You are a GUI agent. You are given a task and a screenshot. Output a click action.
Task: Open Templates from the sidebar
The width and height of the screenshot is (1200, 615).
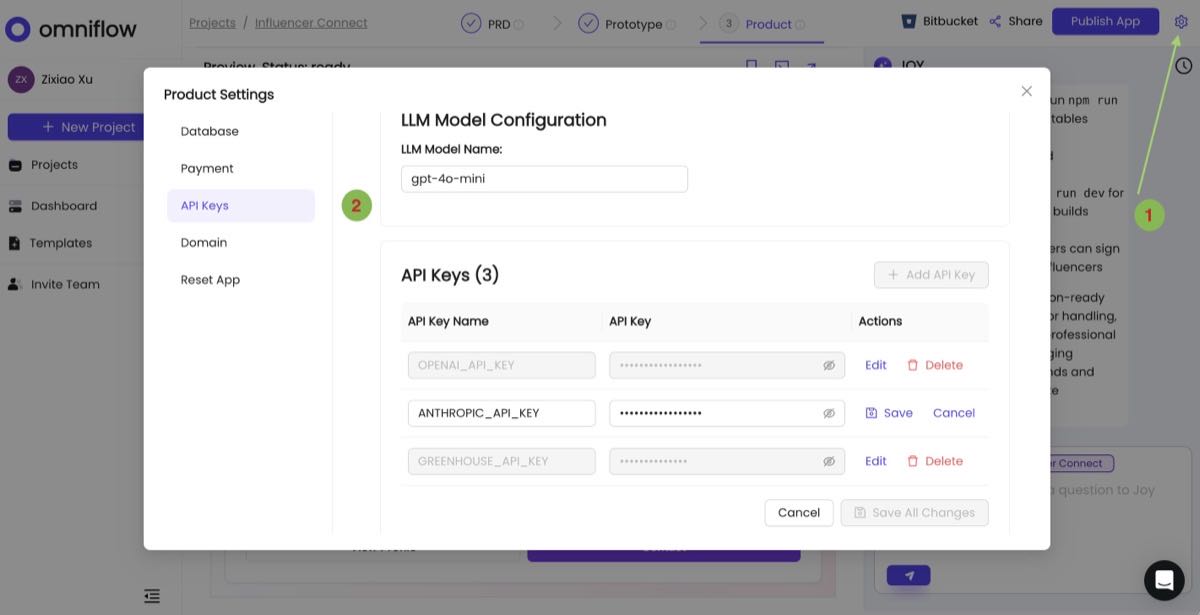62,242
